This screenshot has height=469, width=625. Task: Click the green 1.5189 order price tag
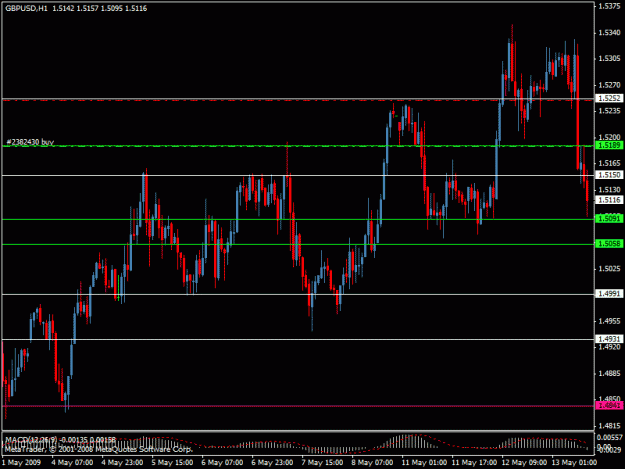click(609, 145)
